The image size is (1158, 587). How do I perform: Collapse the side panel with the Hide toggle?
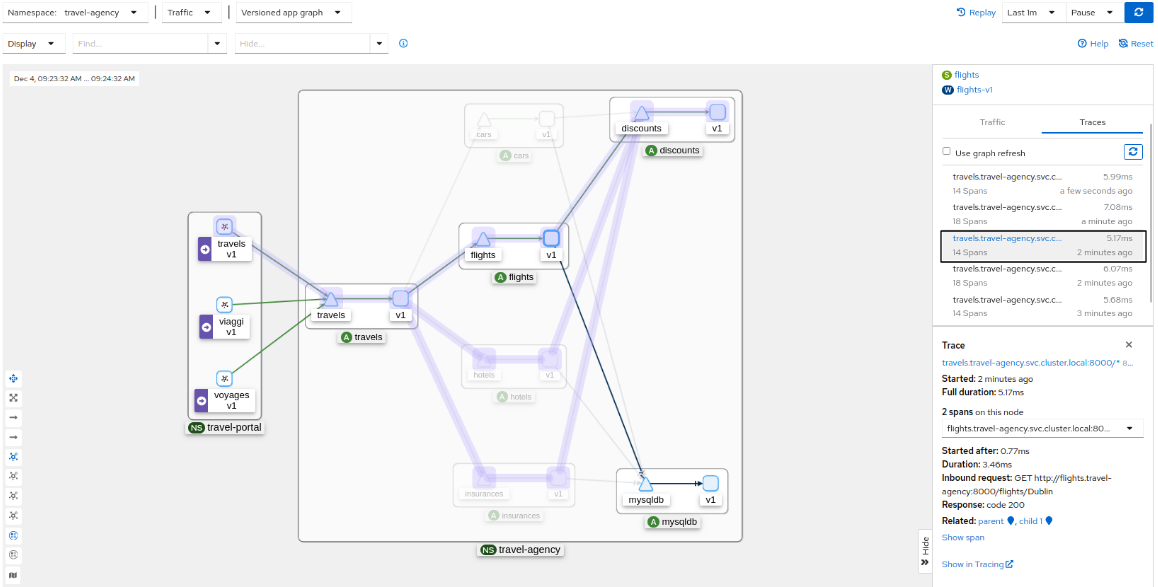[925, 550]
